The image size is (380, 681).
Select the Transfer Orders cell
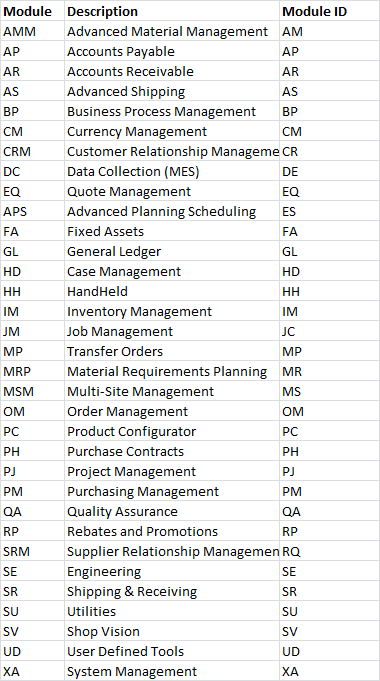point(172,351)
